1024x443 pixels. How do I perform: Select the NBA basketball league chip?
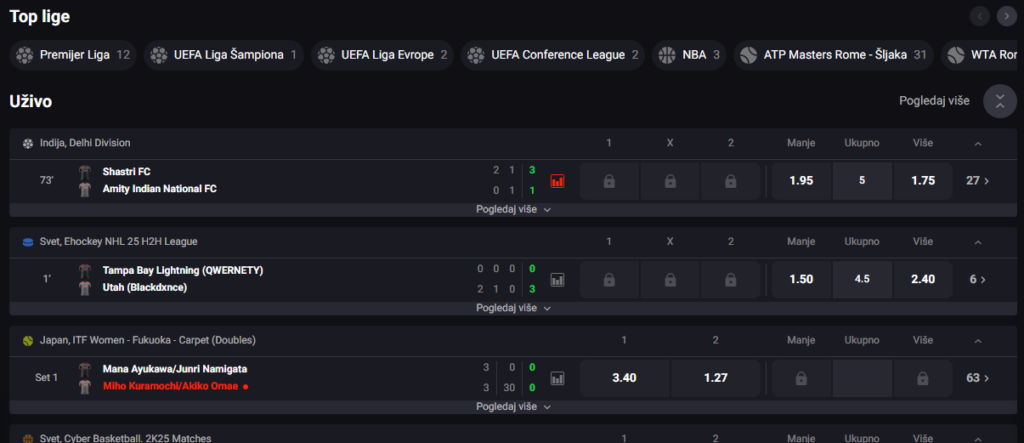(689, 55)
